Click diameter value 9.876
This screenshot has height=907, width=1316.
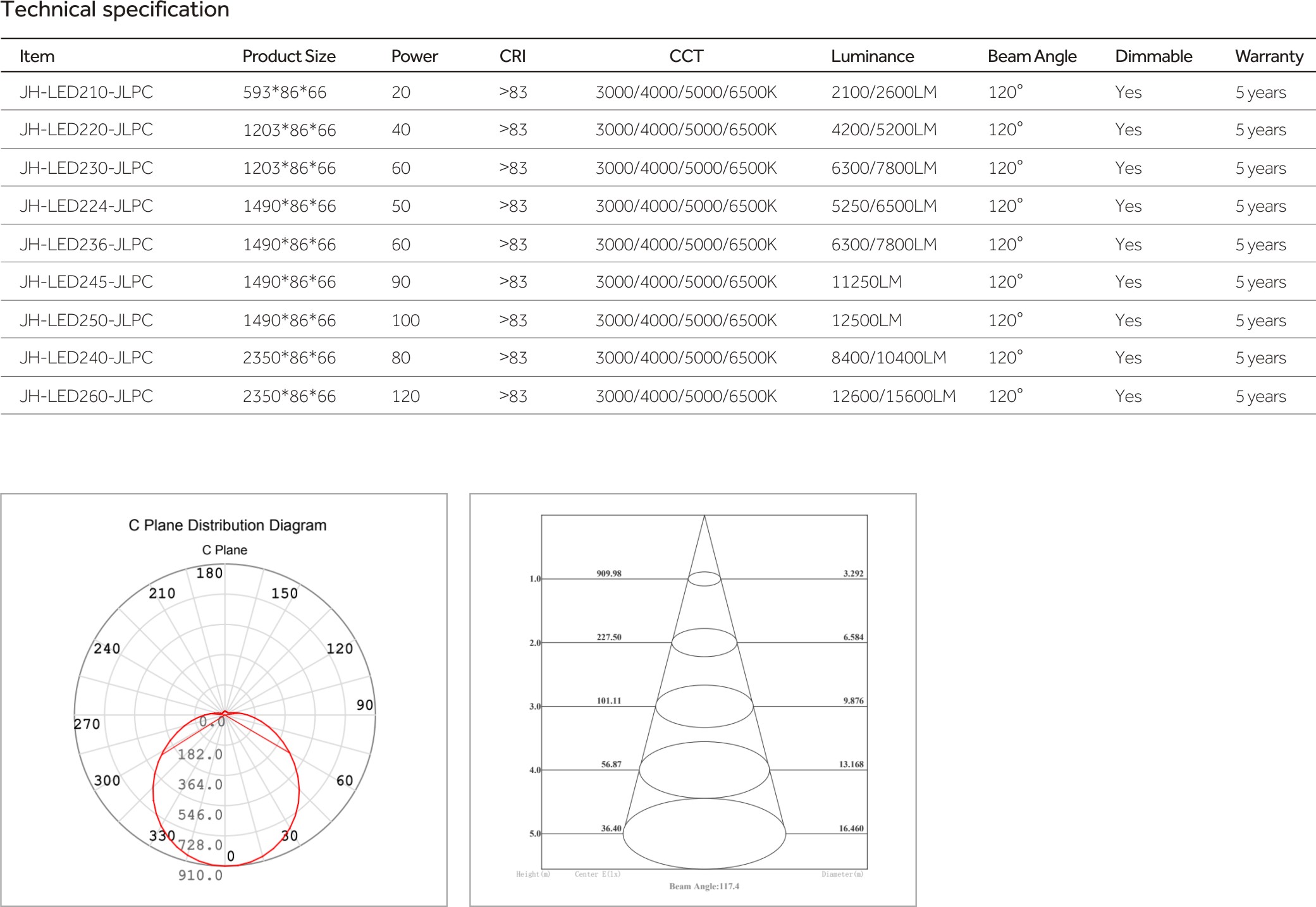853,700
